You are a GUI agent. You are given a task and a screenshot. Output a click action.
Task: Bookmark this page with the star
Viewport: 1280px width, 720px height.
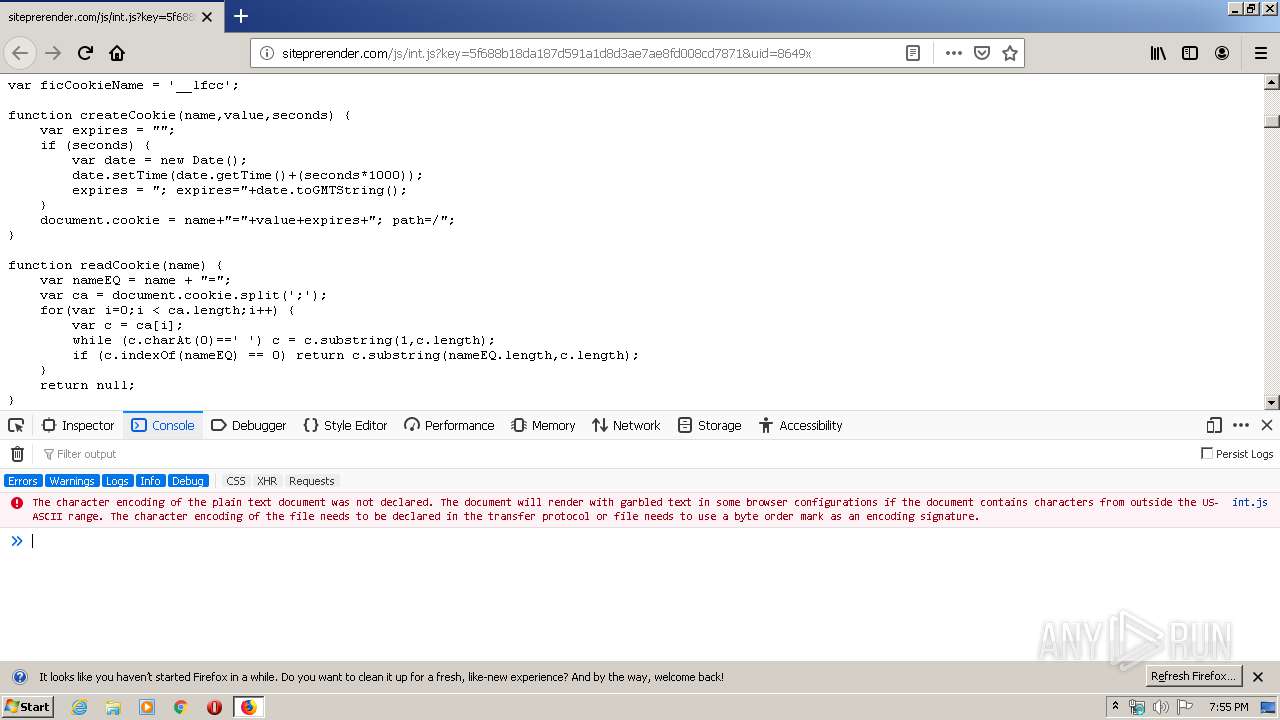click(x=1010, y=53)
